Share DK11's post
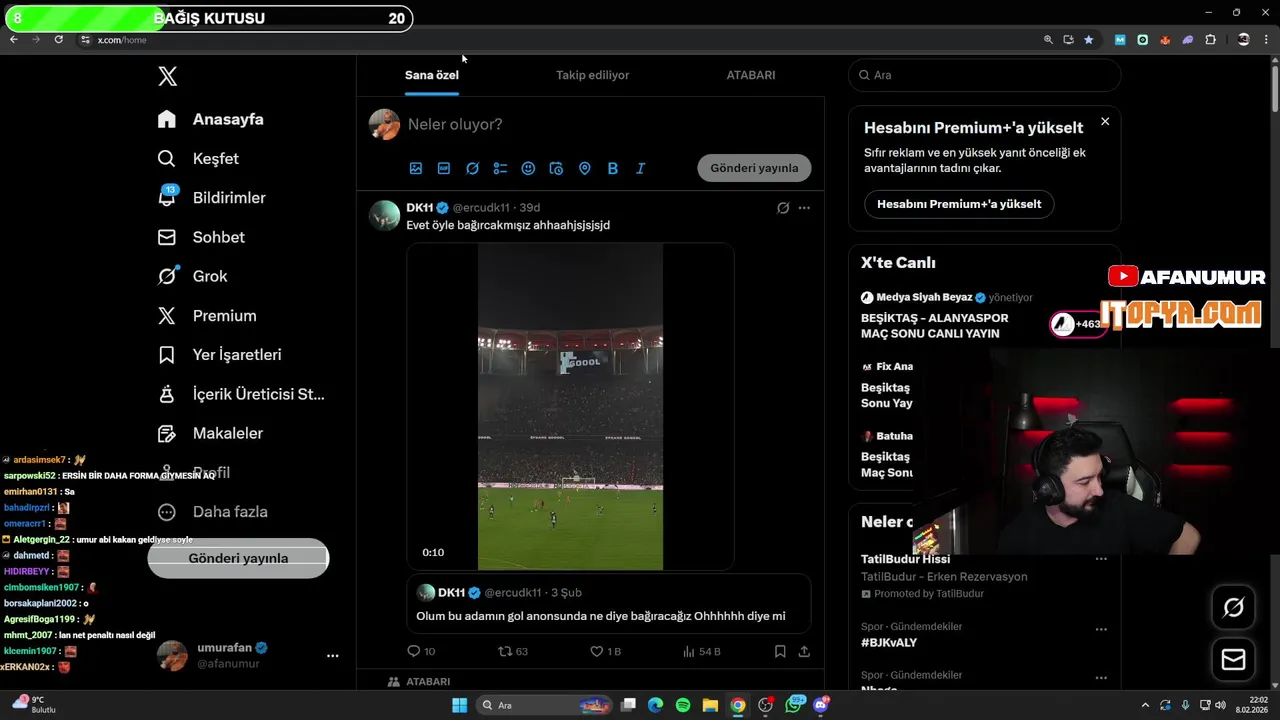The image size is (1280, 720). point(804,651)
